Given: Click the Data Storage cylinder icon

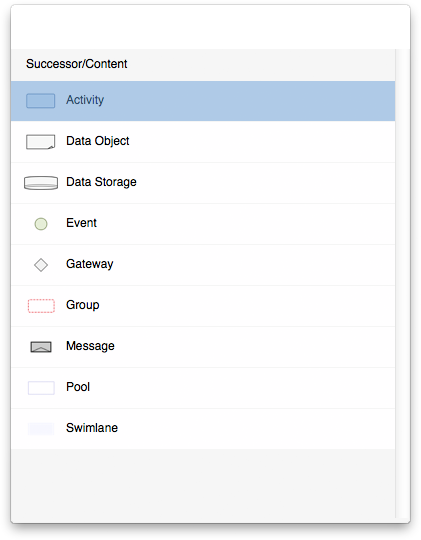Looking at the screenshot, I should [41, 183].
